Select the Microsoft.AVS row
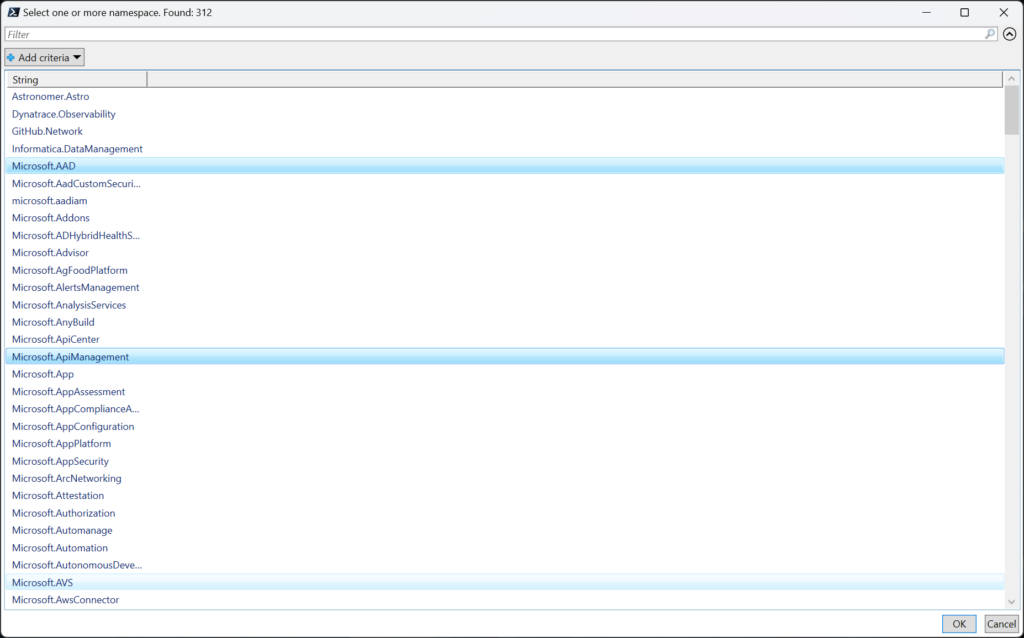Viewport: 1024px width, 638px height. click(505, 582)
